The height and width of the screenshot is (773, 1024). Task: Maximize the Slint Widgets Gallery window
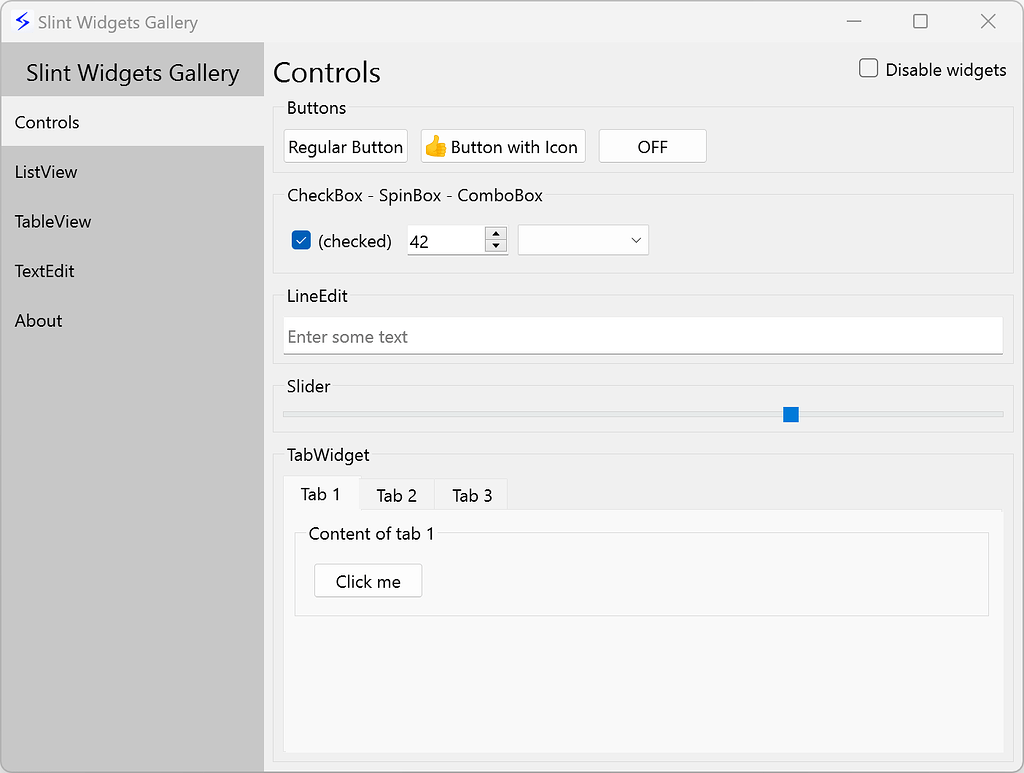coord(920,21)
